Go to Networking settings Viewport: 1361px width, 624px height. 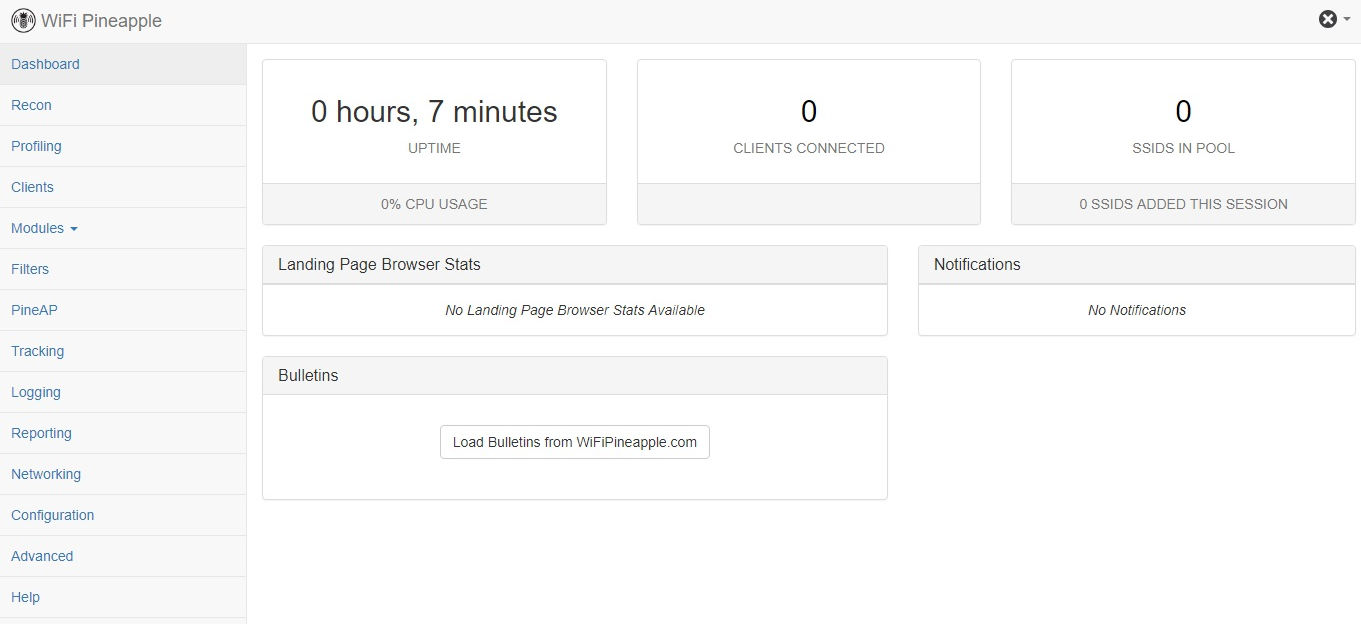pos(123,474)
